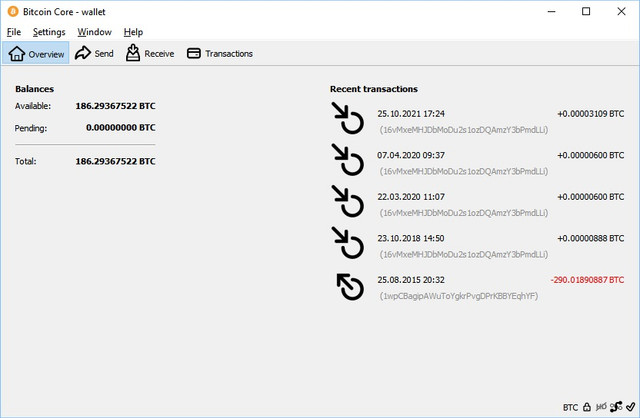Click the Bitcoin Core logo in title bar

(13, 11)
